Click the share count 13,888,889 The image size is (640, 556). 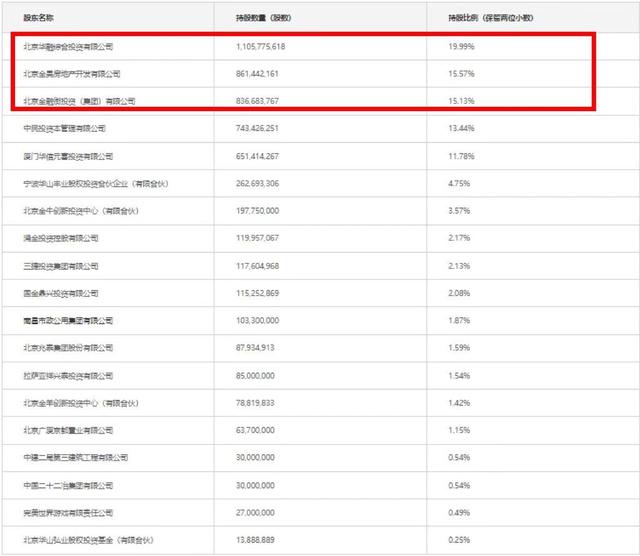(255, 540)
